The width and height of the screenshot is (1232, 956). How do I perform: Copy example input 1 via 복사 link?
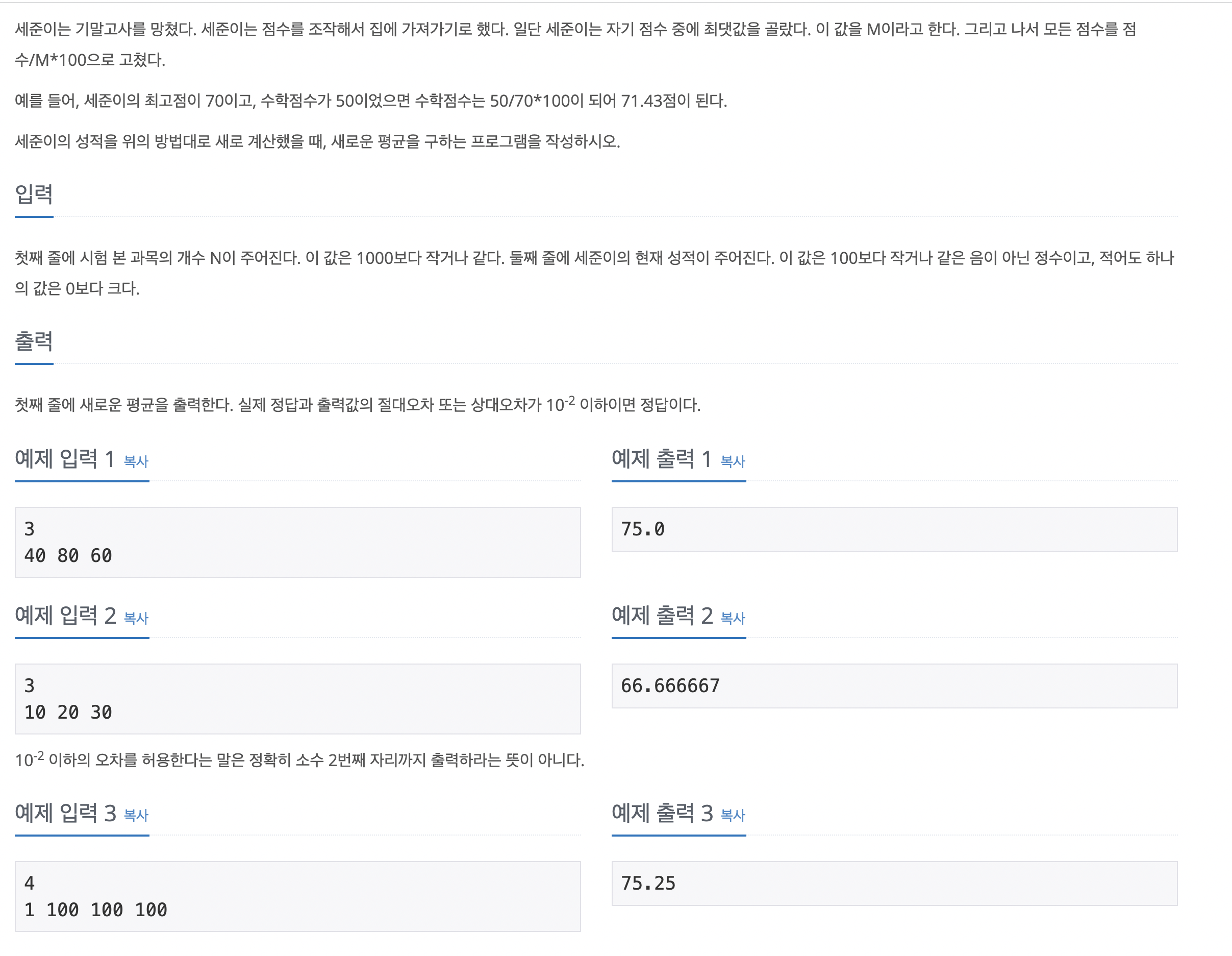pos(136,461)
